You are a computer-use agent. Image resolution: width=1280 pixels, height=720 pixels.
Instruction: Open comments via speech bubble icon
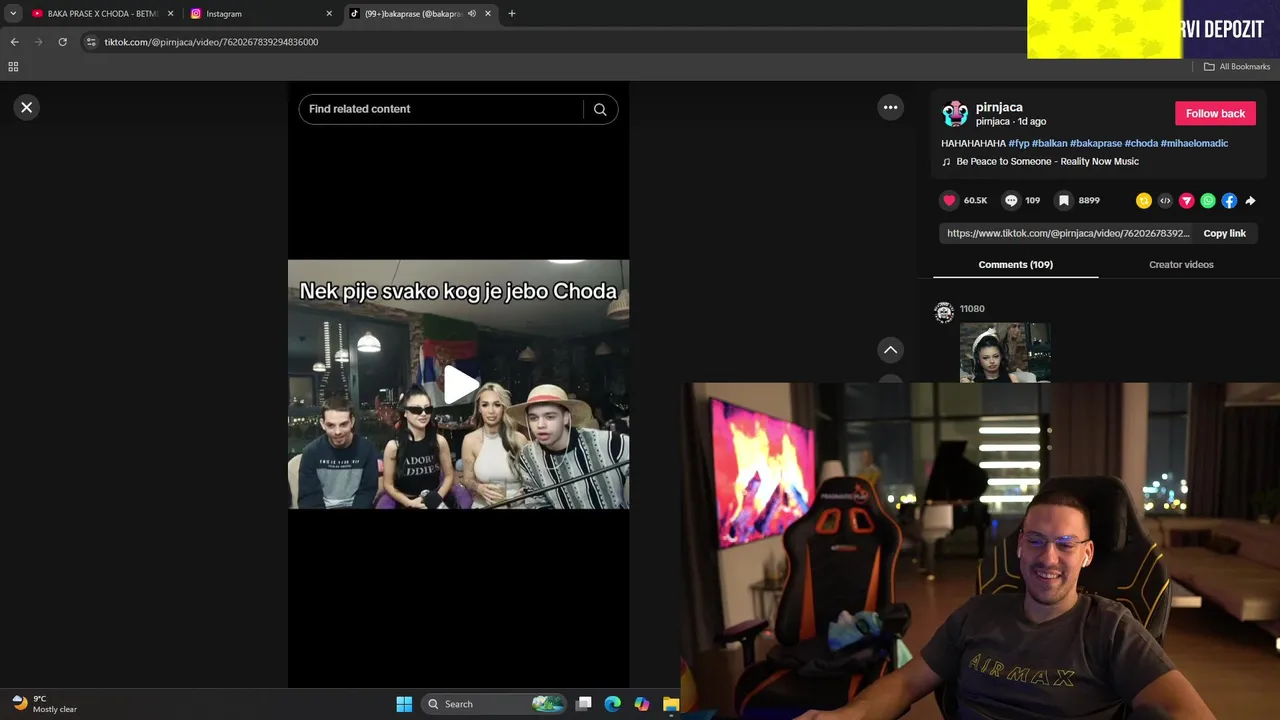point(1011,200)
